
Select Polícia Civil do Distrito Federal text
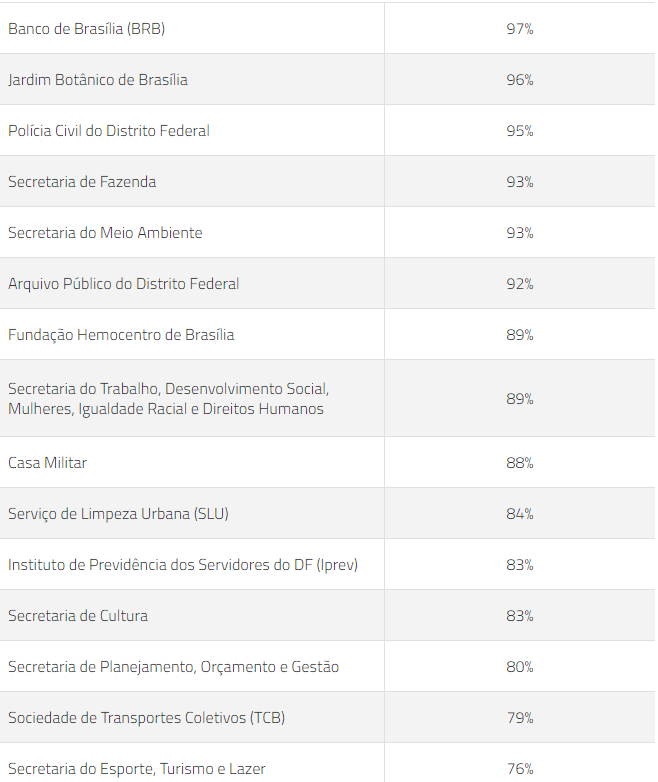[x=109, y=131]
